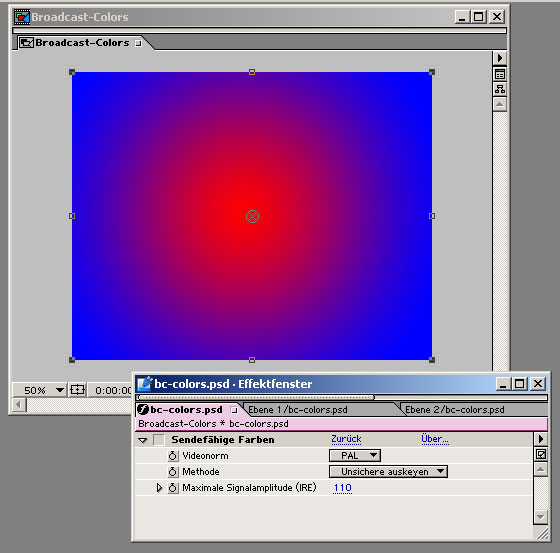
Task: Toggle the title-action safe icon
Action: tap(78, 390)
